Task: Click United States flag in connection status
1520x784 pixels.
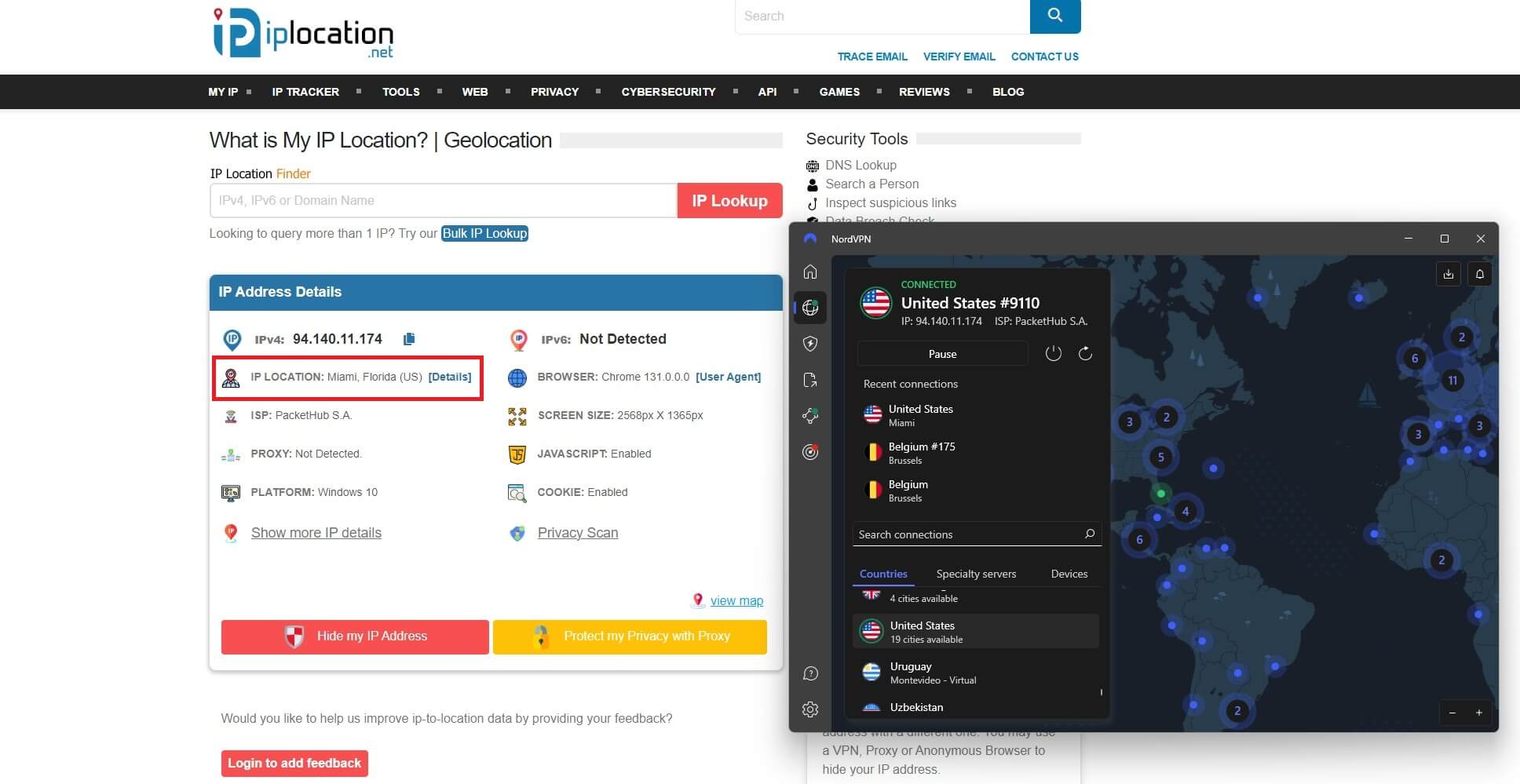Action: tap(875, 303)
